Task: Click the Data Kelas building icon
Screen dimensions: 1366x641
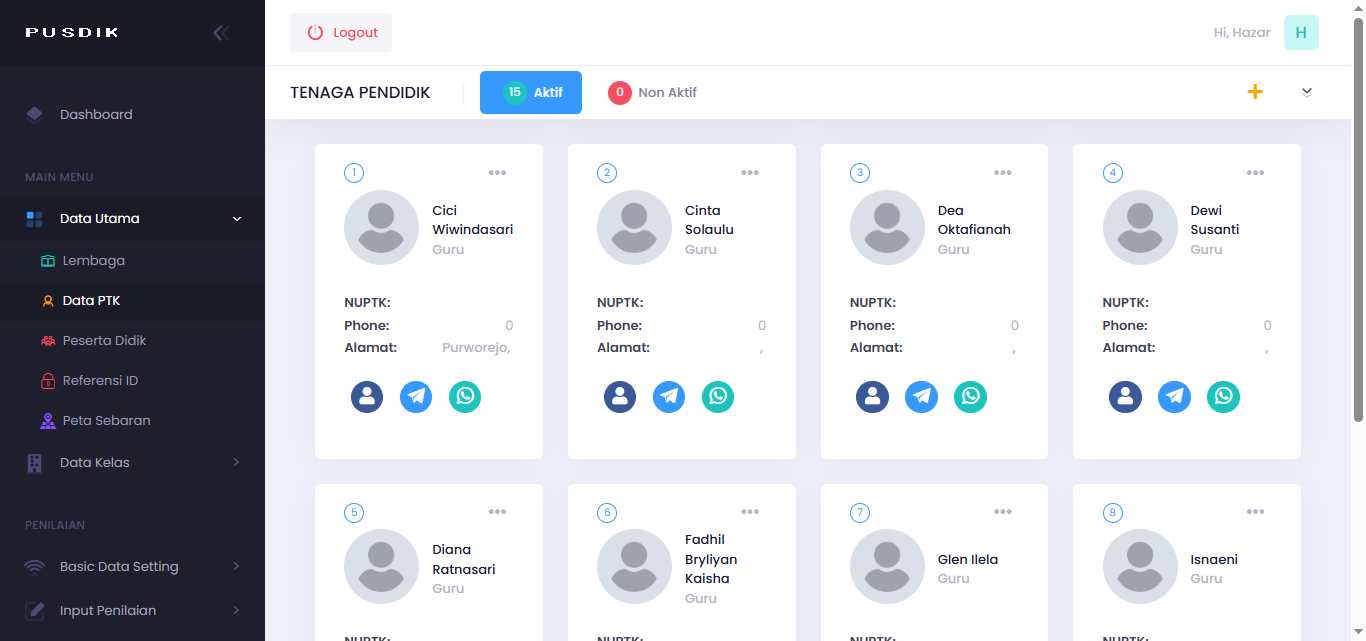Action: 35,463
